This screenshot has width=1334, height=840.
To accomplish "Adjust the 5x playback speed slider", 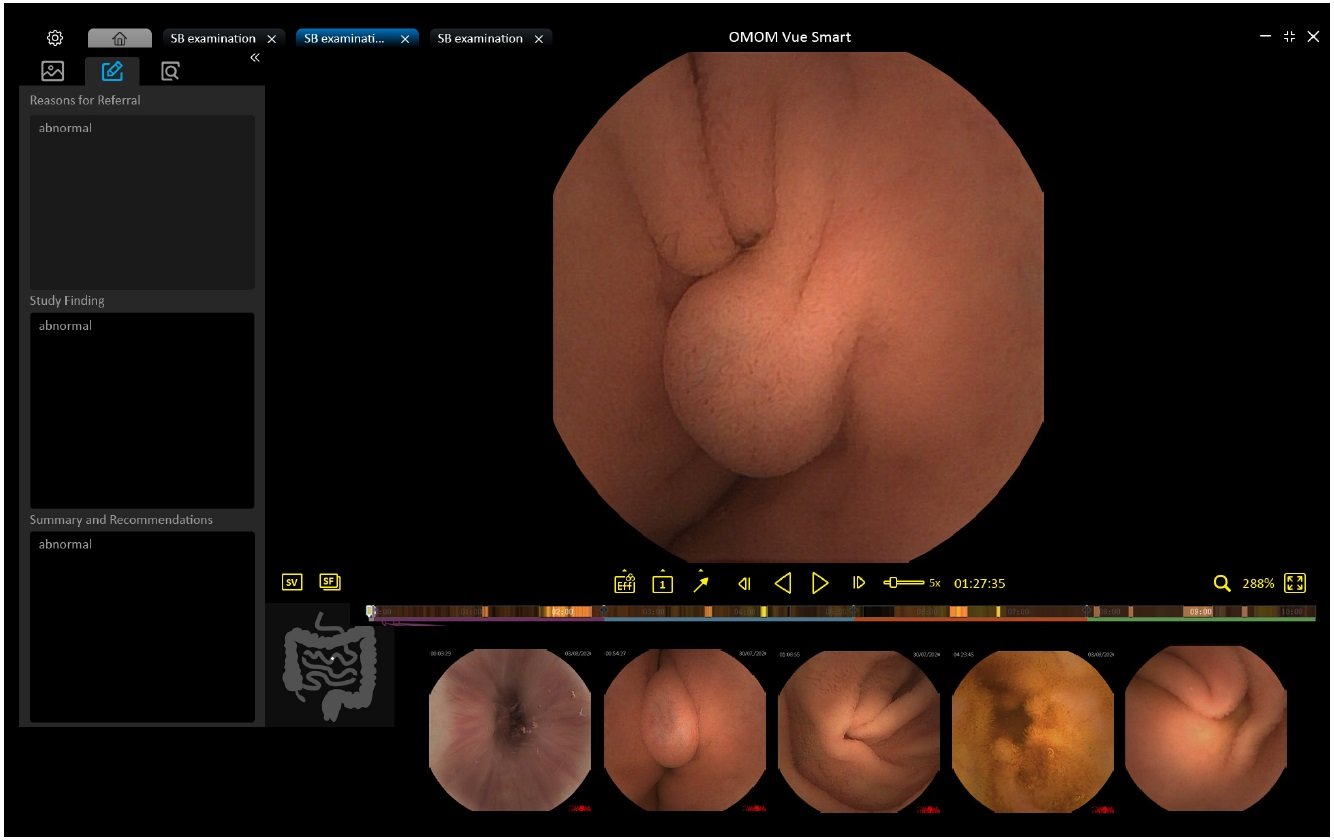I will (x=894, y=582).
